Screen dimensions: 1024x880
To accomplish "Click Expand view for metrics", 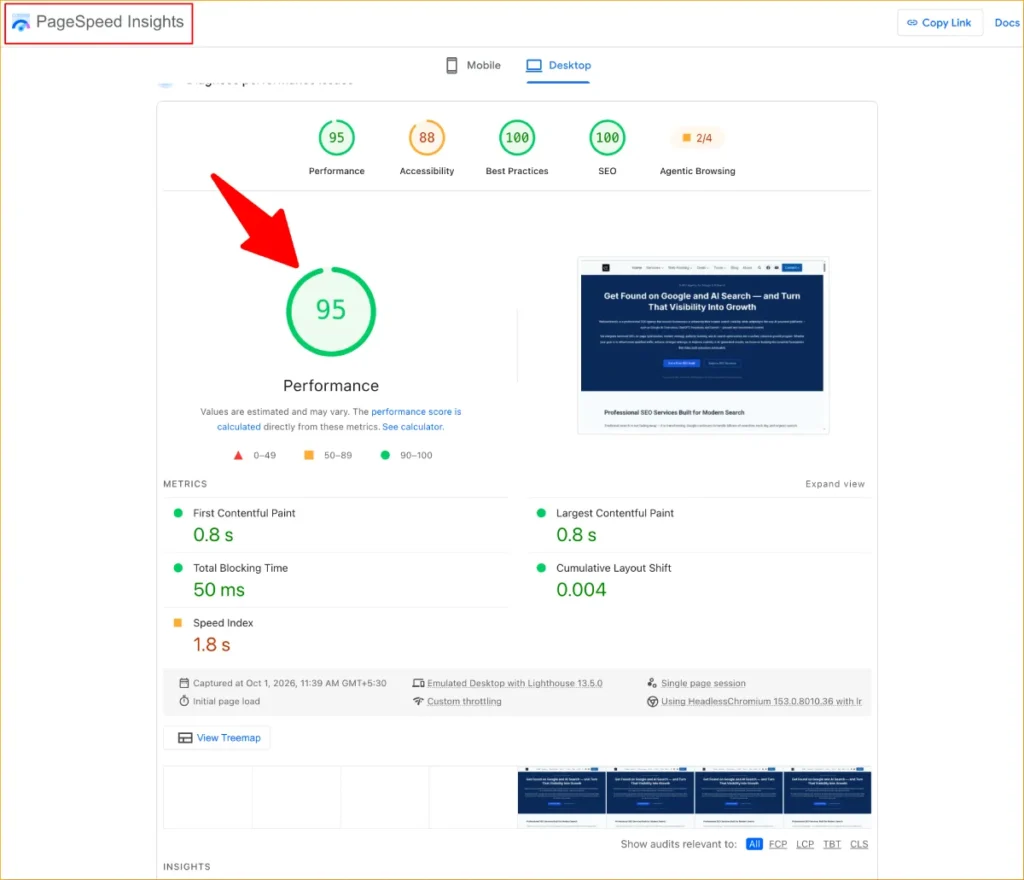I will click(835, 484).
